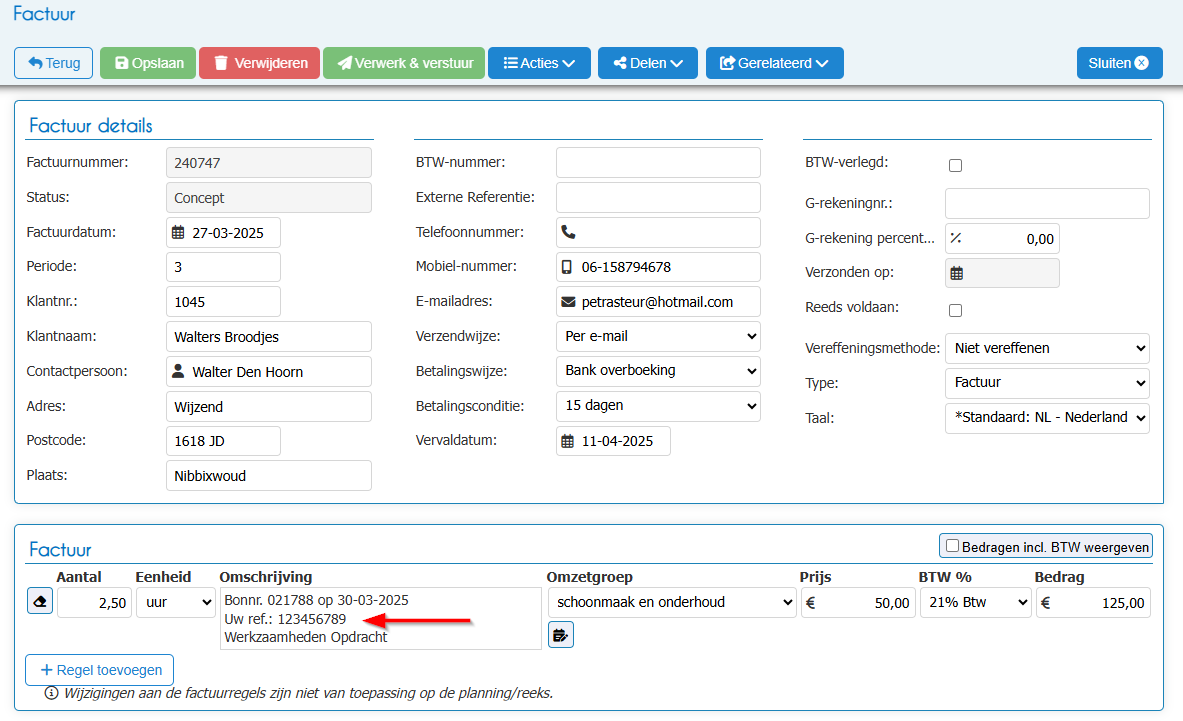Click the Postcode field
Image resolution: width=1183 pixels, height=721 pixels.
click(x=223, y=441)
